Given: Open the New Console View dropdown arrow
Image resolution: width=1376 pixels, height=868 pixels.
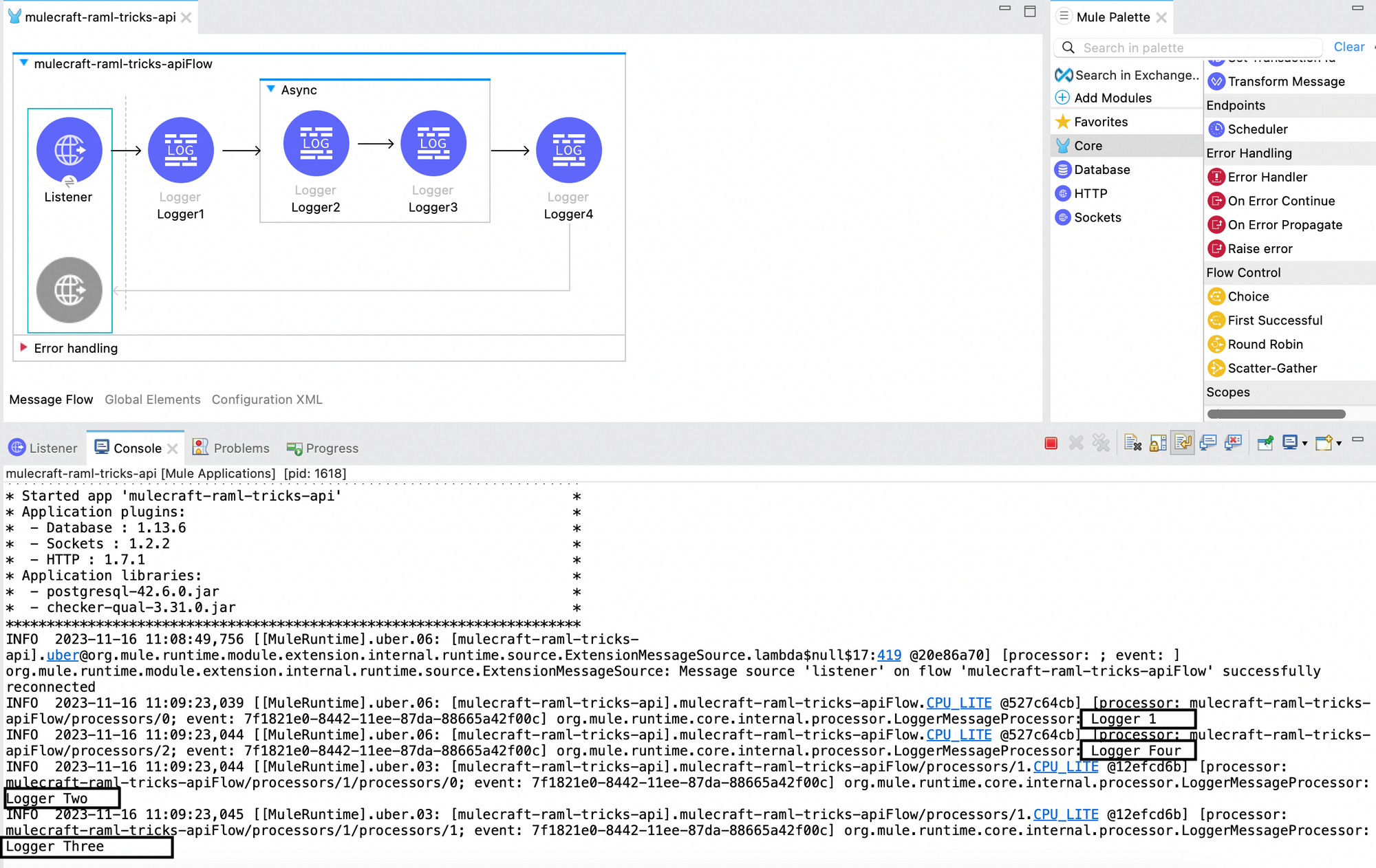Looking at the screenshot, I should 1339,444.
